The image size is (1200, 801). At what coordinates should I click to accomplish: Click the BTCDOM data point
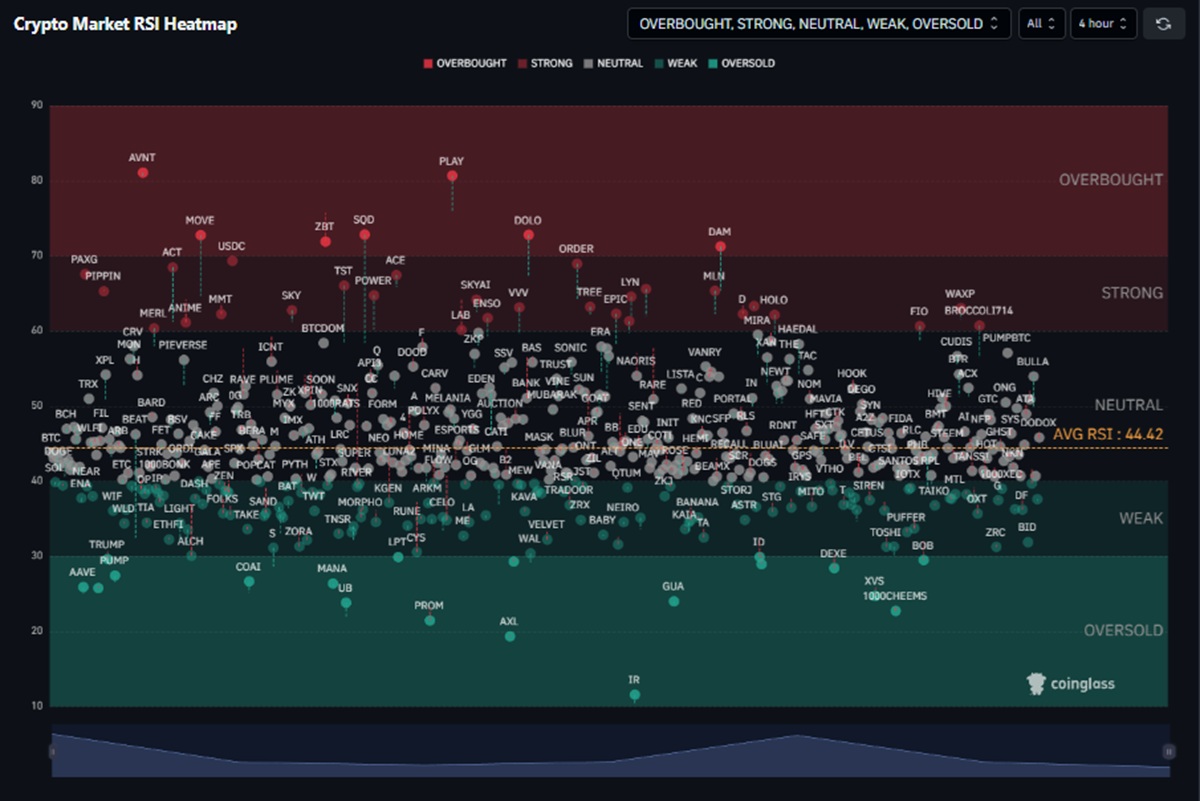point(323,342)
